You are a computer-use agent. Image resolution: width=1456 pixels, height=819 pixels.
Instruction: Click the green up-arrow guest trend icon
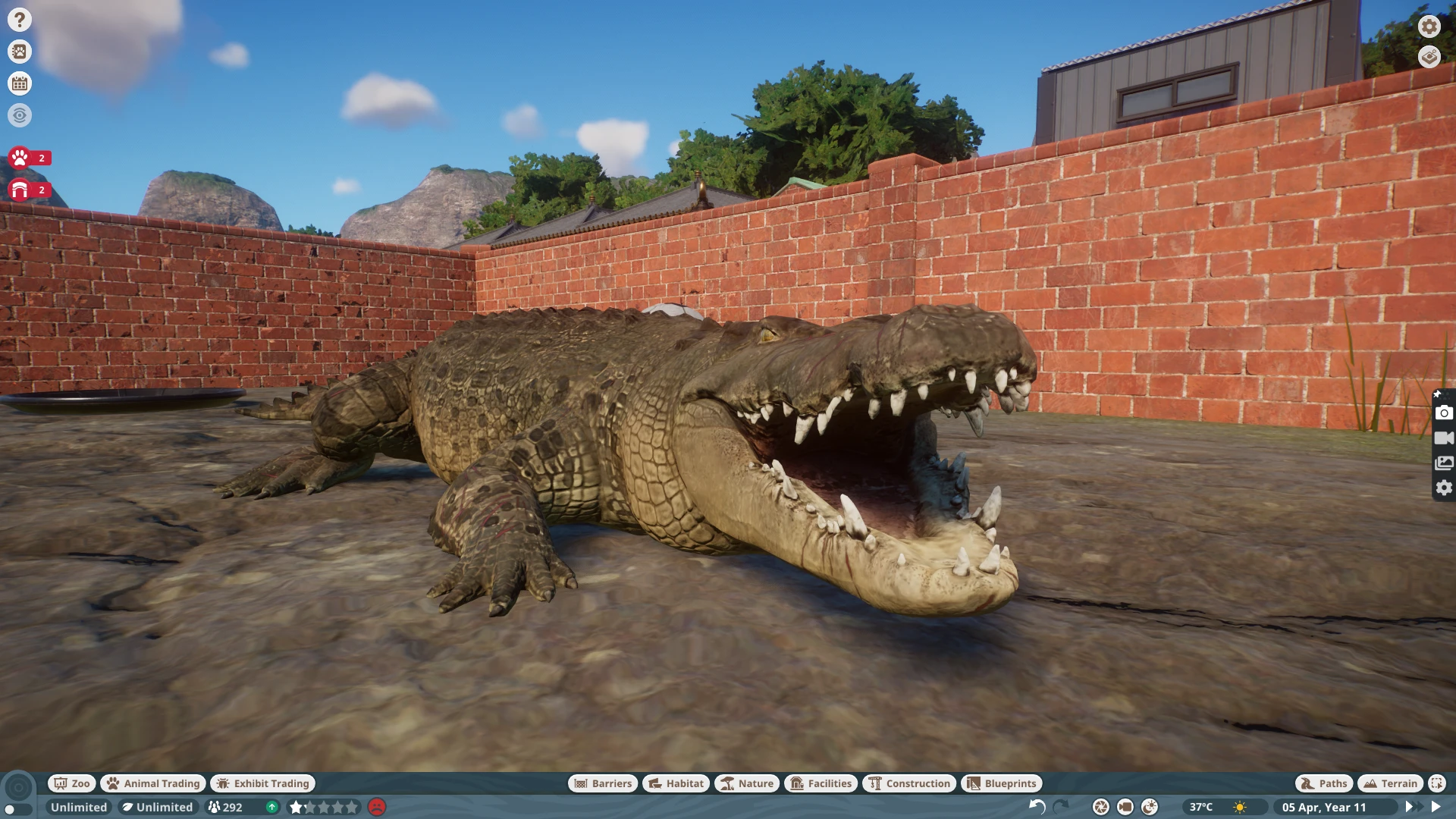click(271, 807)
